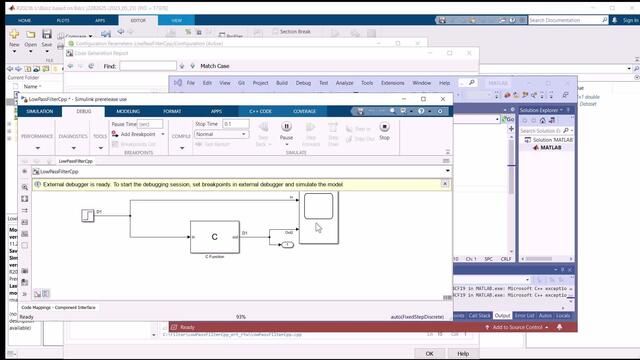The image size is (640, 360).
Task: Click the zoom tool in canvas sidebar
Action: pos(25,187)
